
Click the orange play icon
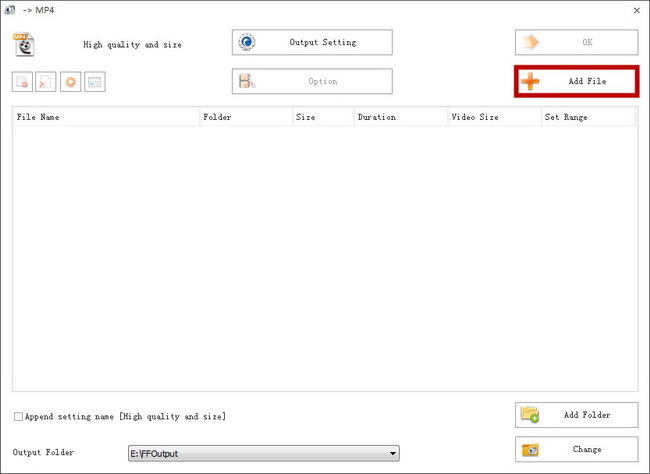70,82
